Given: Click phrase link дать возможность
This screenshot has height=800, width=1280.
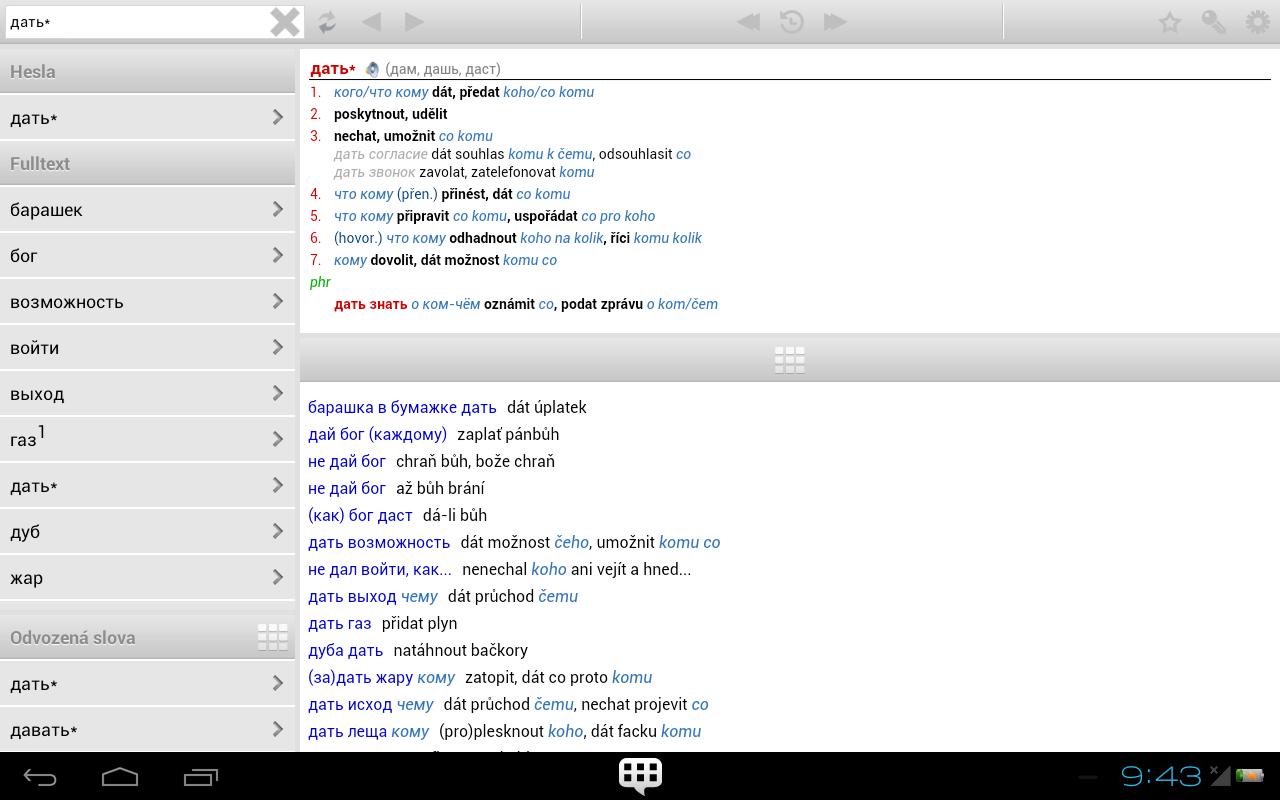Looking at the screenshot, I should click(x=379, y=542).
